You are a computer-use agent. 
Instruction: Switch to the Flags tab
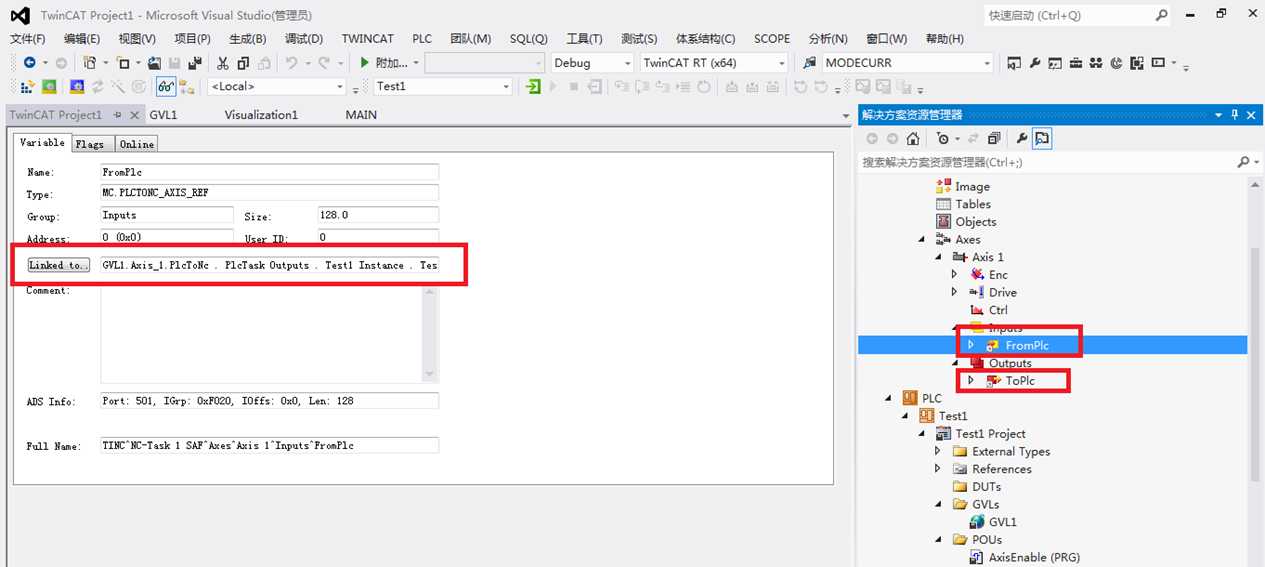pyautogui.click(x=90, y=144)
